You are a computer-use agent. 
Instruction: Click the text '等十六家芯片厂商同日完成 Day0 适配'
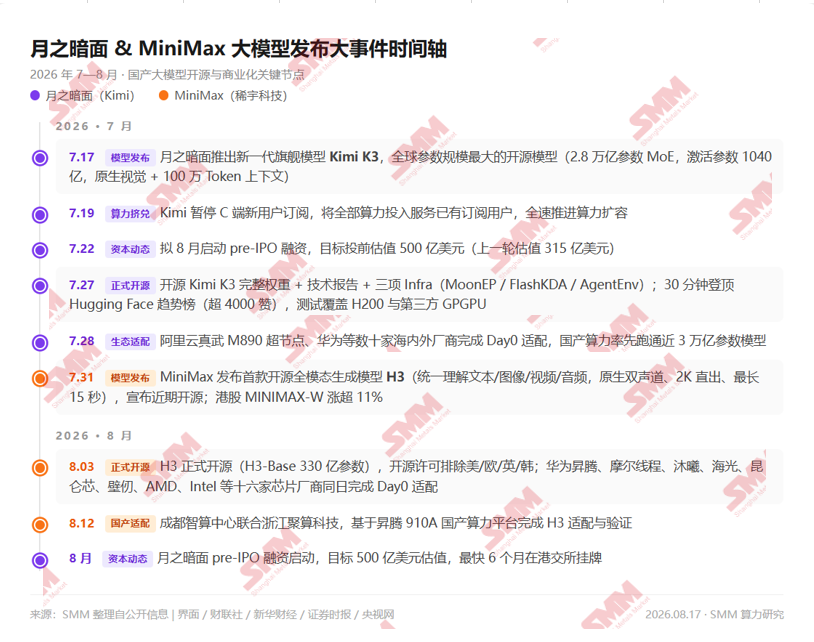[x=329, y=487]
